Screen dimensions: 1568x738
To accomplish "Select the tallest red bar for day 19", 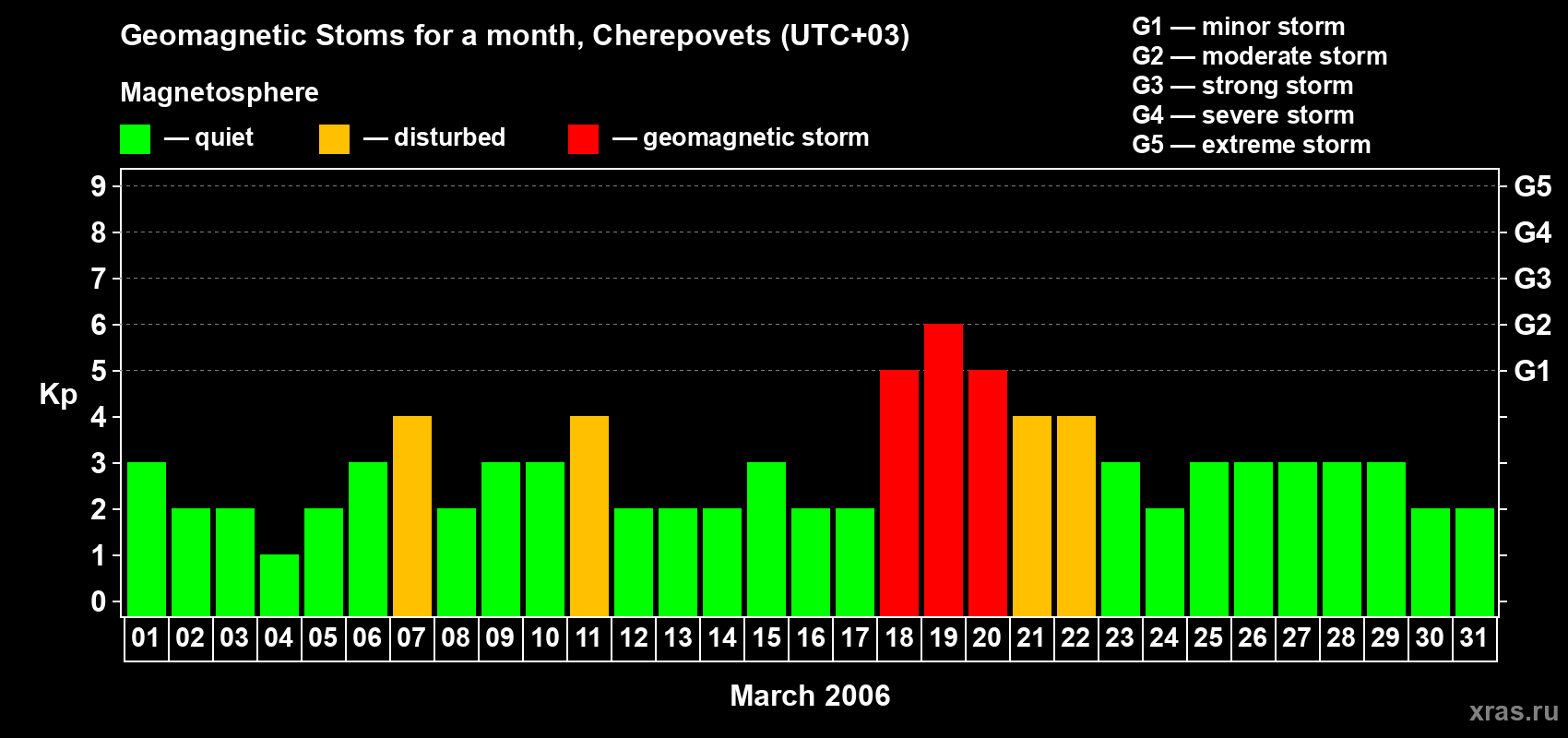I will pyautogui.click(x=943, y=470).
